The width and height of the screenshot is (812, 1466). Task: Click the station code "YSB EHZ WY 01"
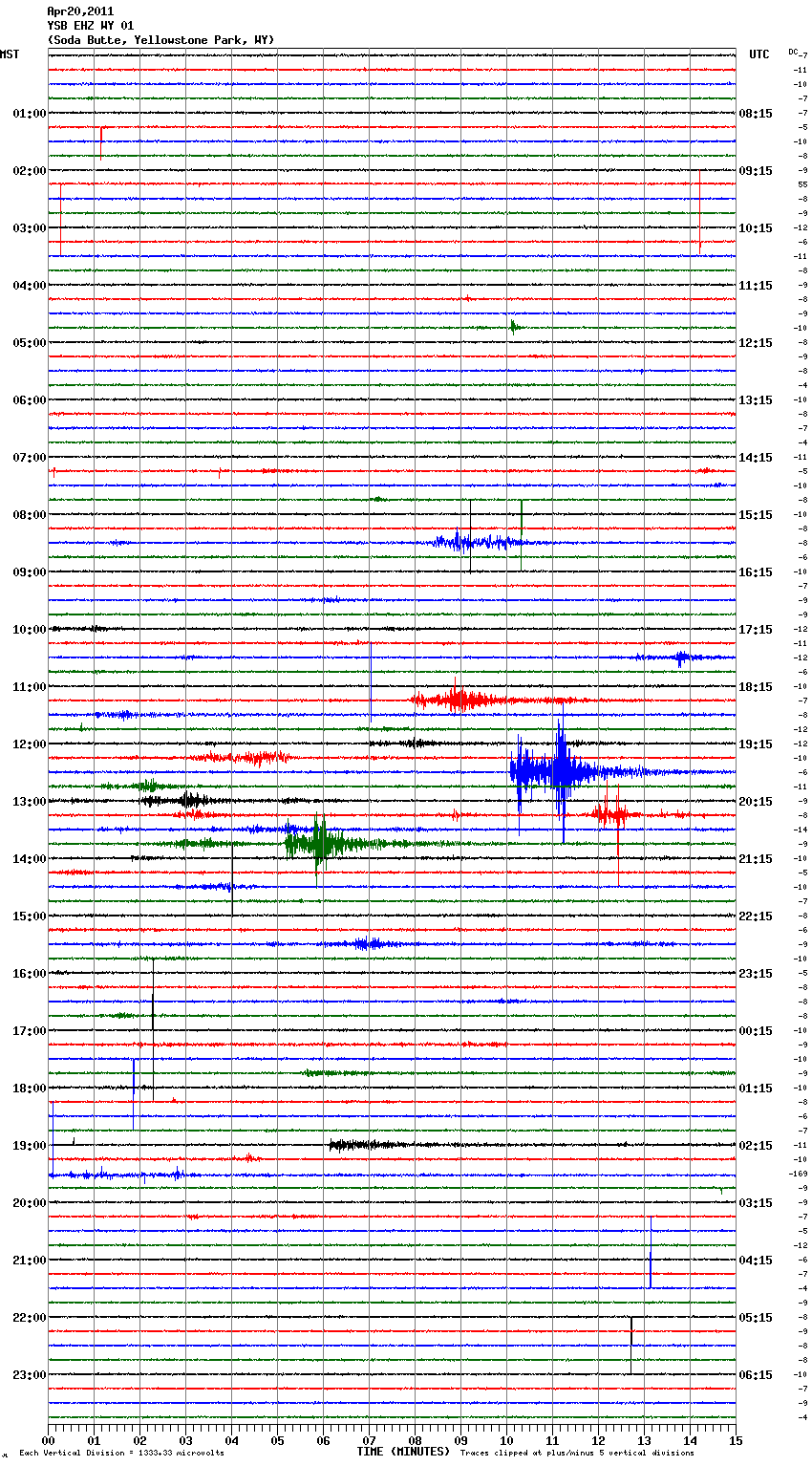[91, 26]
